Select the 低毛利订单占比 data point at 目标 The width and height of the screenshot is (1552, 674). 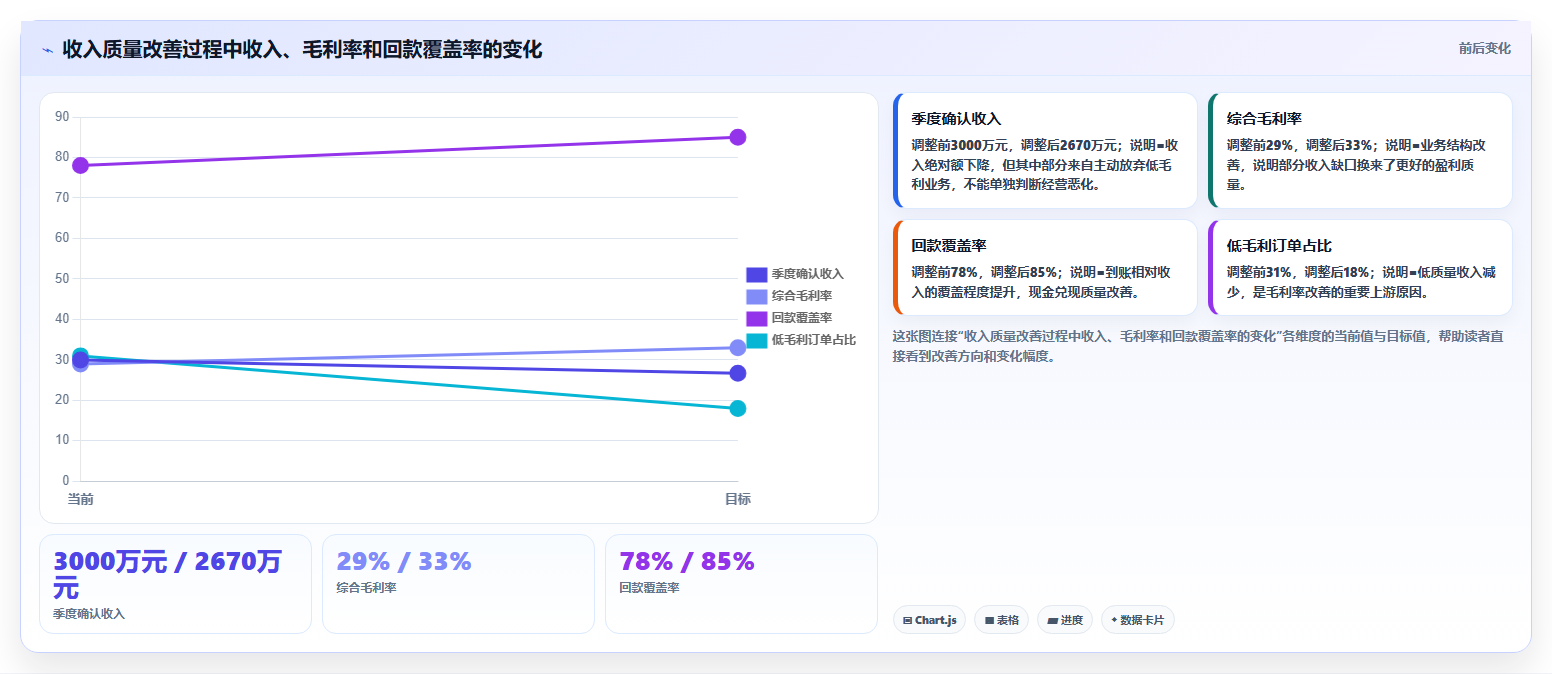click(x=738, y=408)
